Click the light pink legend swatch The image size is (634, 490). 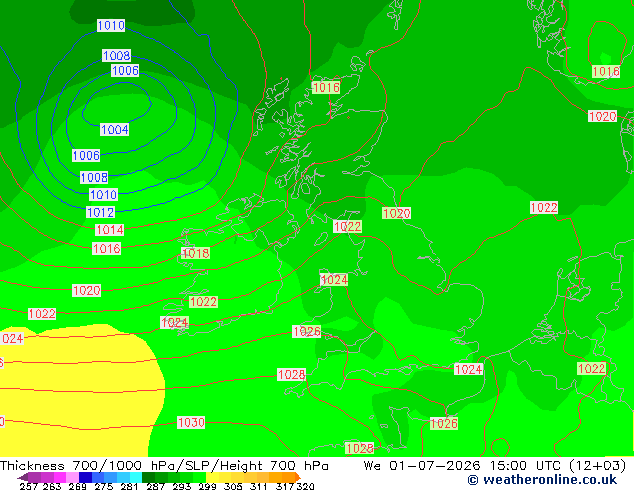[x=72, y=477]
